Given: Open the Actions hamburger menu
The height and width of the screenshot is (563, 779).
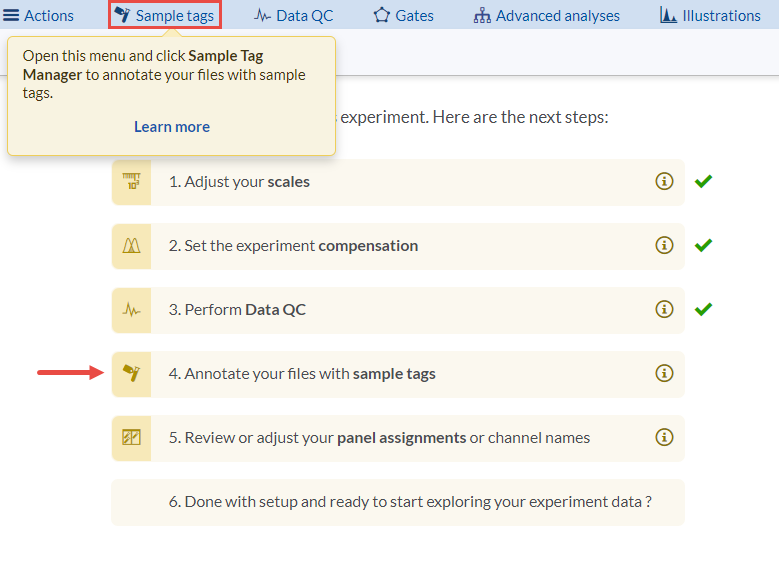Looking at the screenshot, I should (x=39, y=15).
